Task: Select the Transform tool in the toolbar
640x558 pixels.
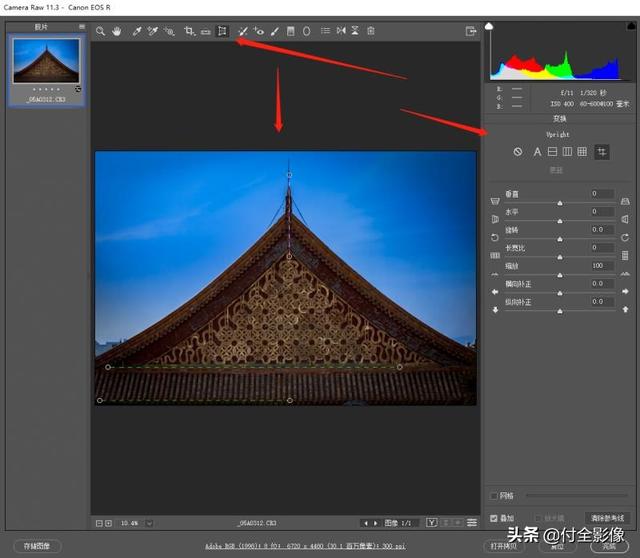Action: point(223,31)
